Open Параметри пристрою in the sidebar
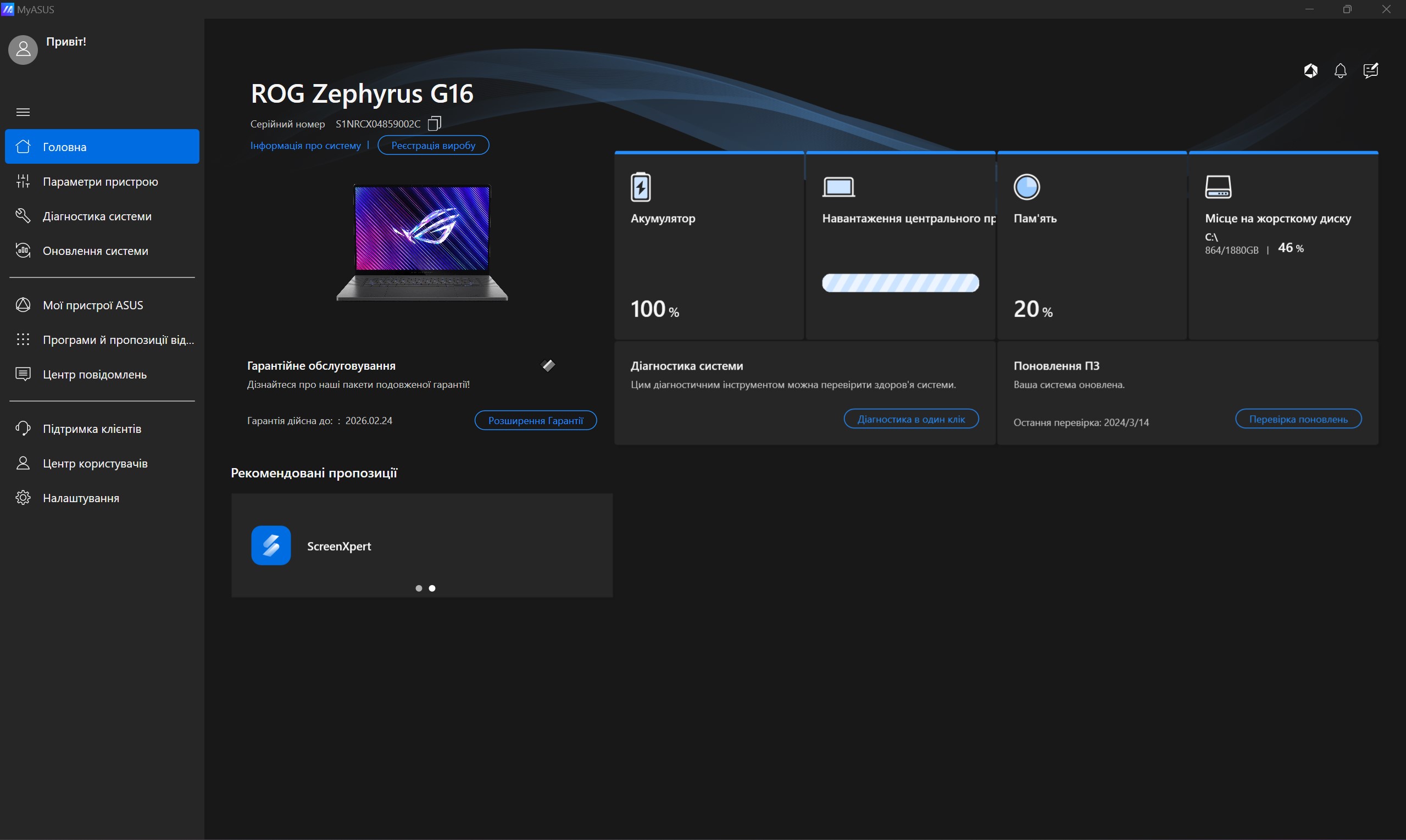1406x840 pixels. [x=102, y=181]
